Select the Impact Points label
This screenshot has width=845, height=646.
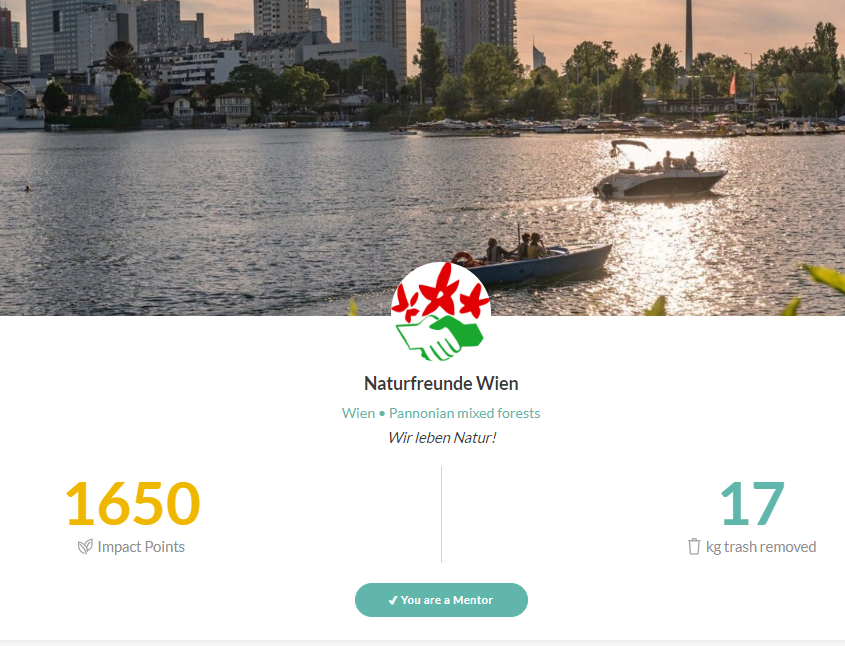click(141, 547)
